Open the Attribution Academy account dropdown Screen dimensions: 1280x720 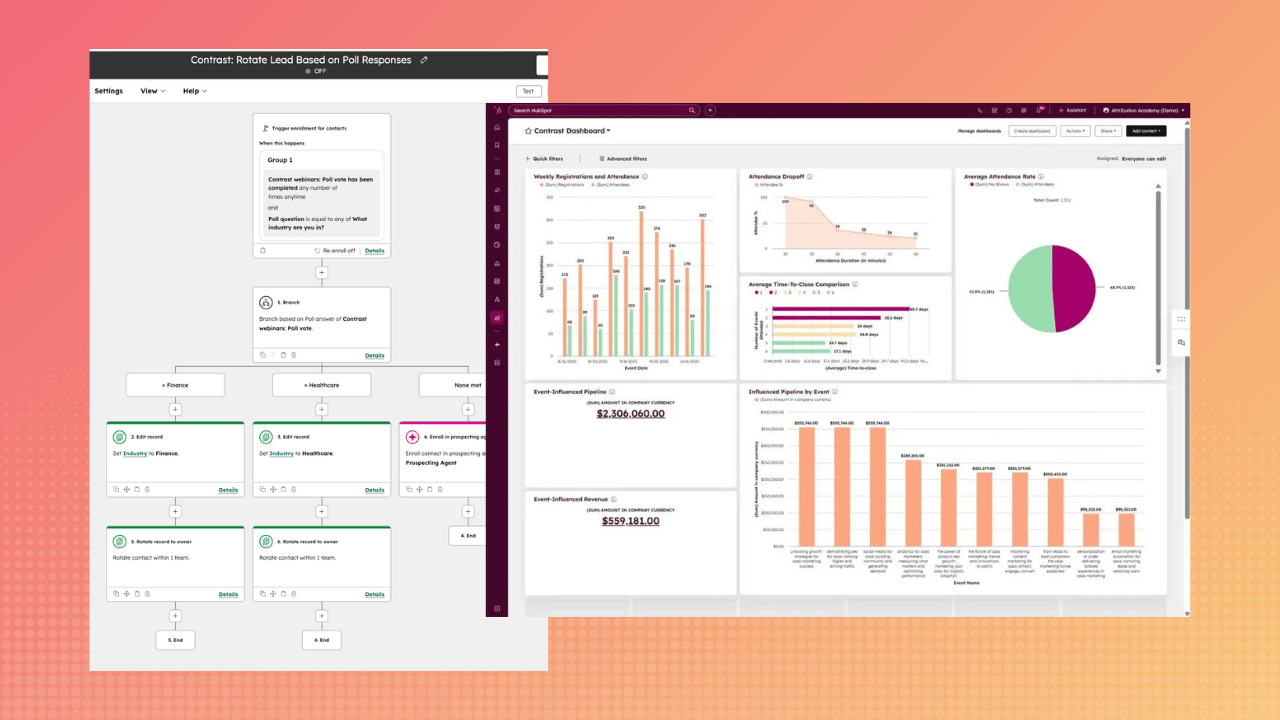[x=1144, y=110]
